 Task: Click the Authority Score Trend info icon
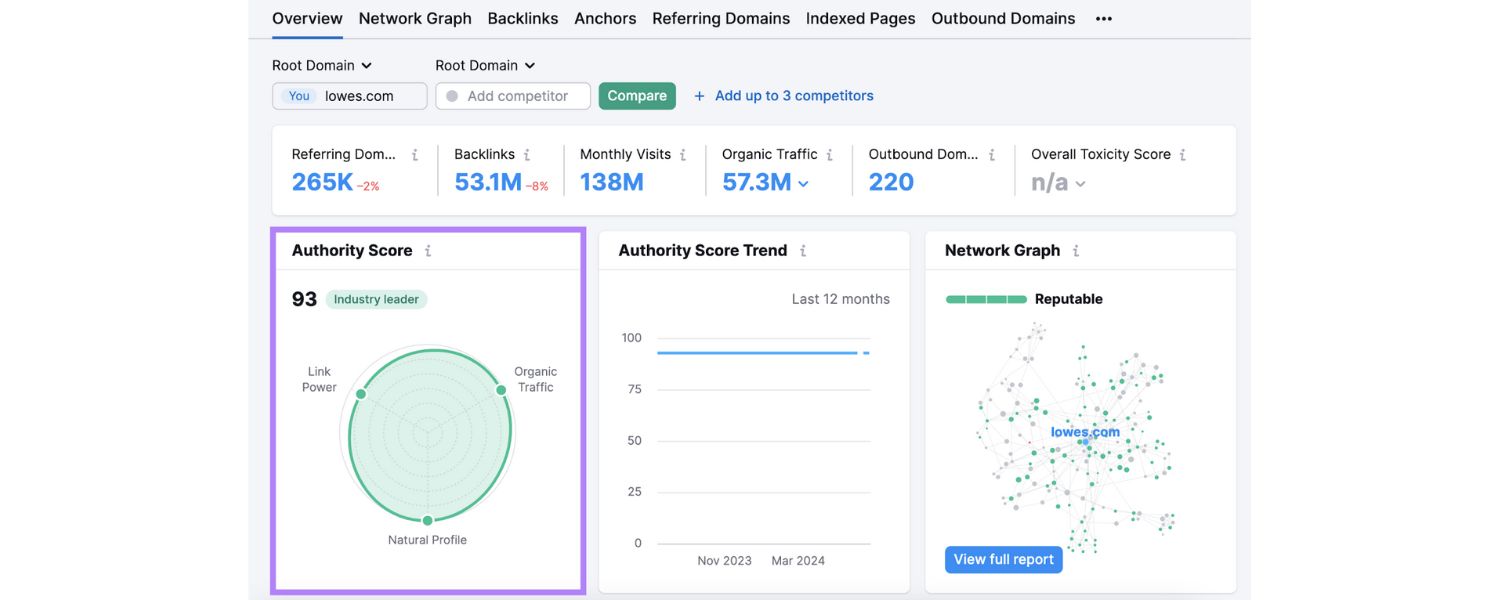802,250
